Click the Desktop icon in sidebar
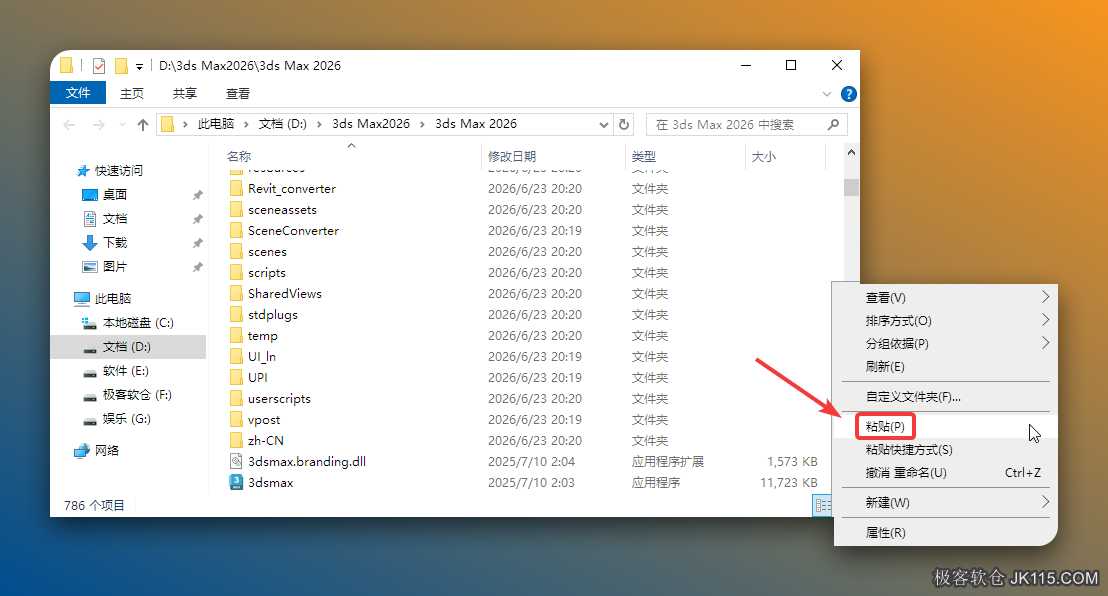This screenshot has height=596, width=1108. [90, 194]
